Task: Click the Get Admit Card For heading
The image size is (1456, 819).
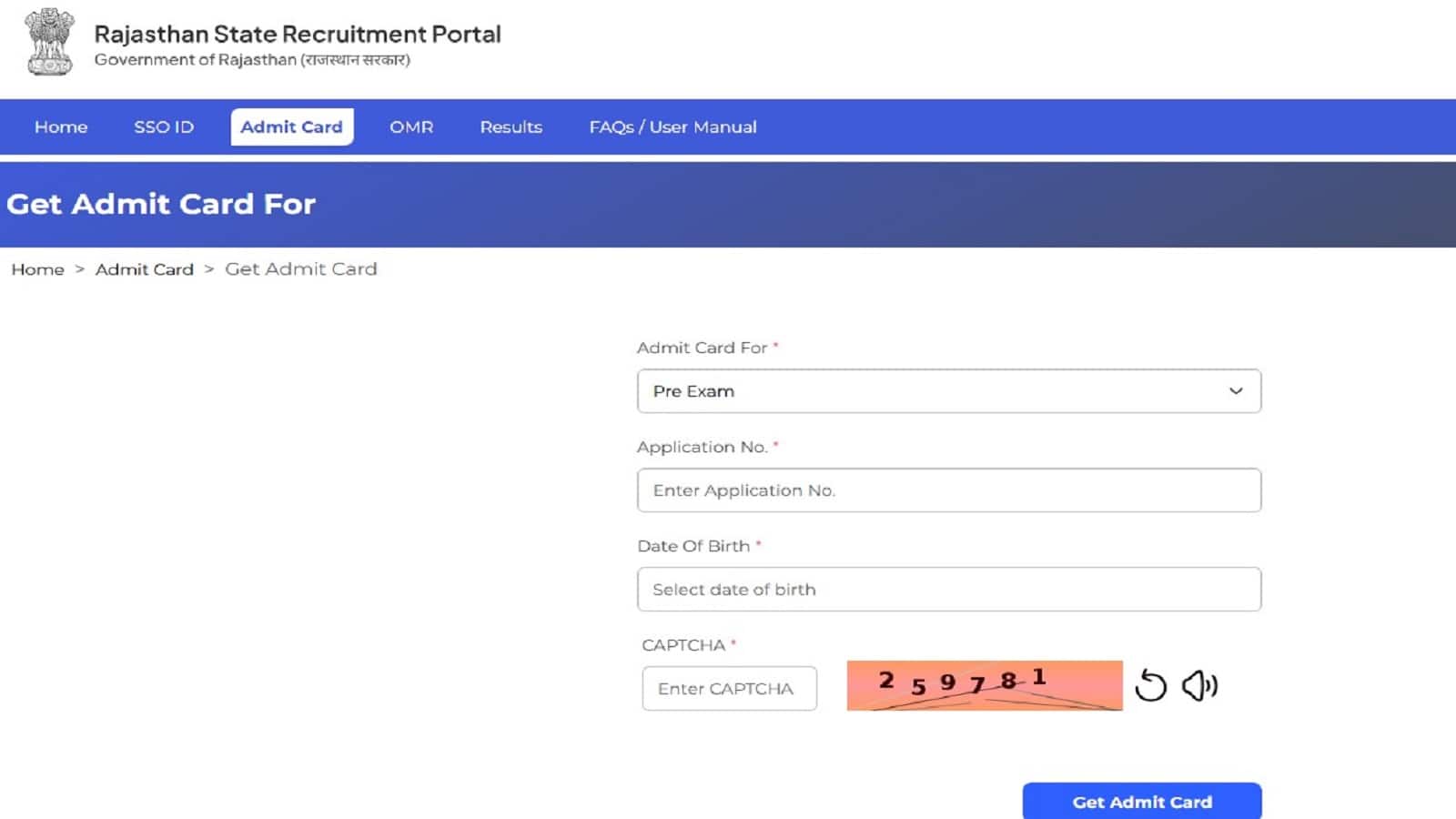Action: click(161, 204)
